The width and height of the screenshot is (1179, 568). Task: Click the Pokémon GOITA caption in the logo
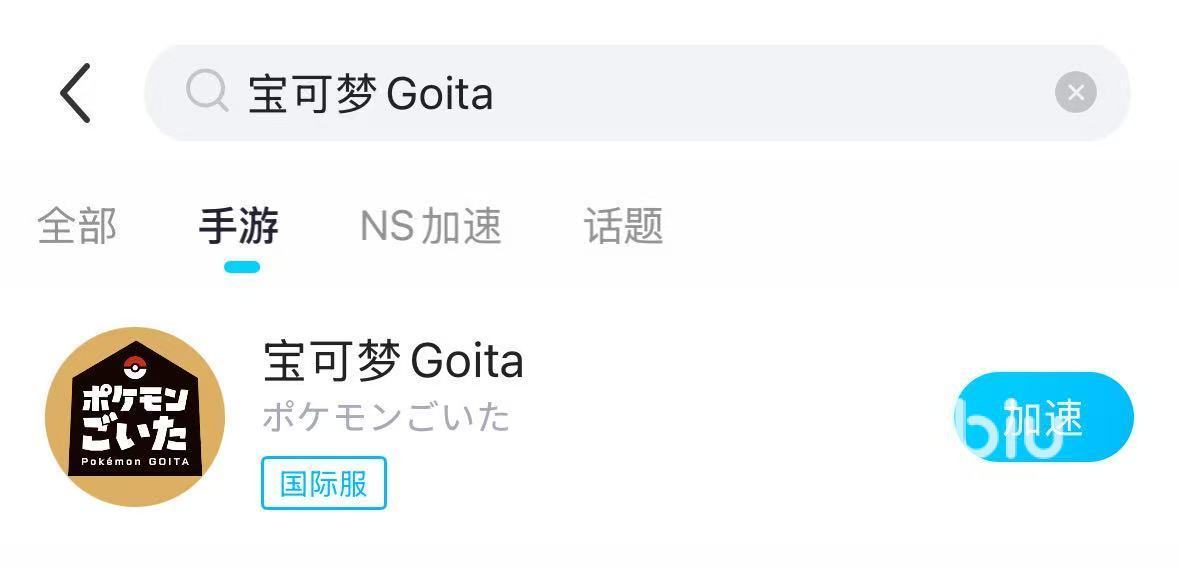tap(135, 463)
